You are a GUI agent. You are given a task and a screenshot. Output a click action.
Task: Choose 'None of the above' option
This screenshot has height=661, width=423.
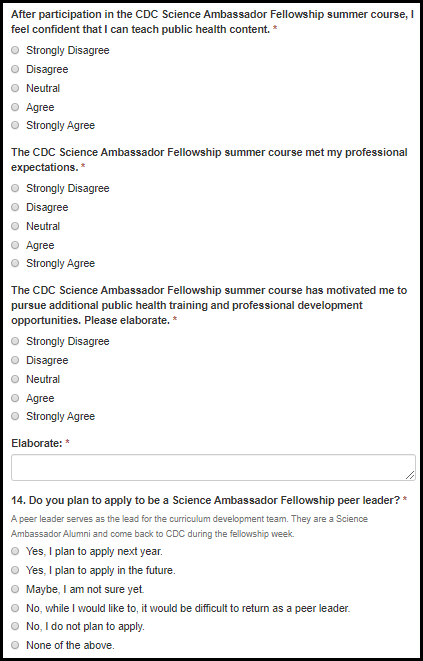point(15,645)
